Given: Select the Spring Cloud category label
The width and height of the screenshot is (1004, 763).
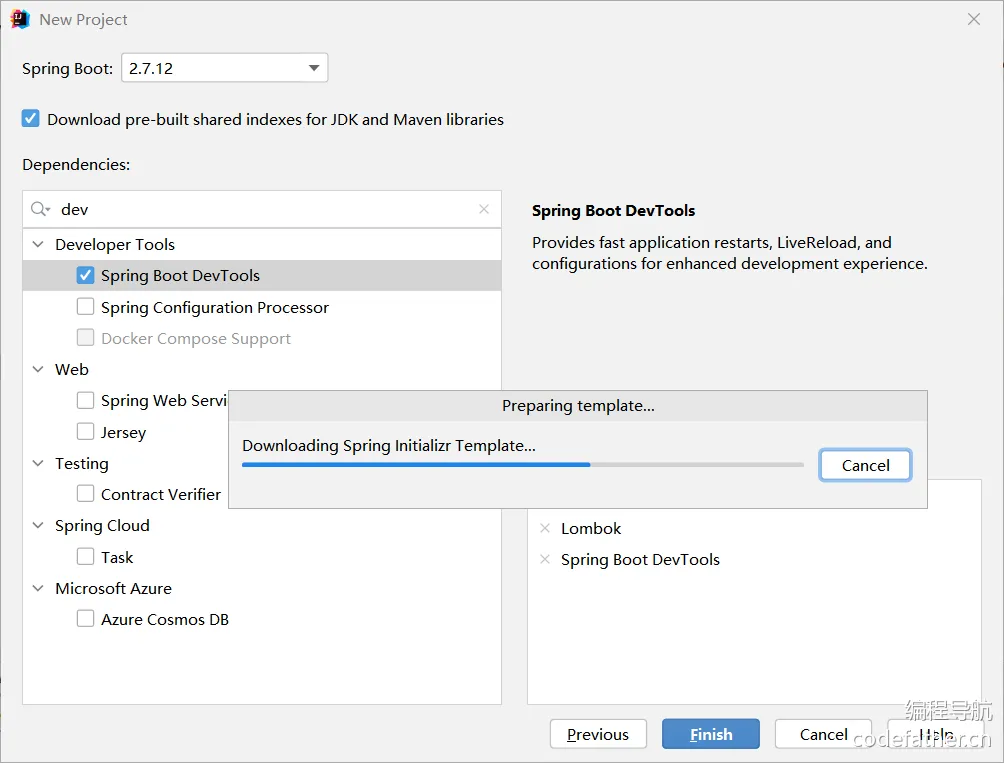Looking at the screenshot, I should pyautogui.click(x=102, y=526).
